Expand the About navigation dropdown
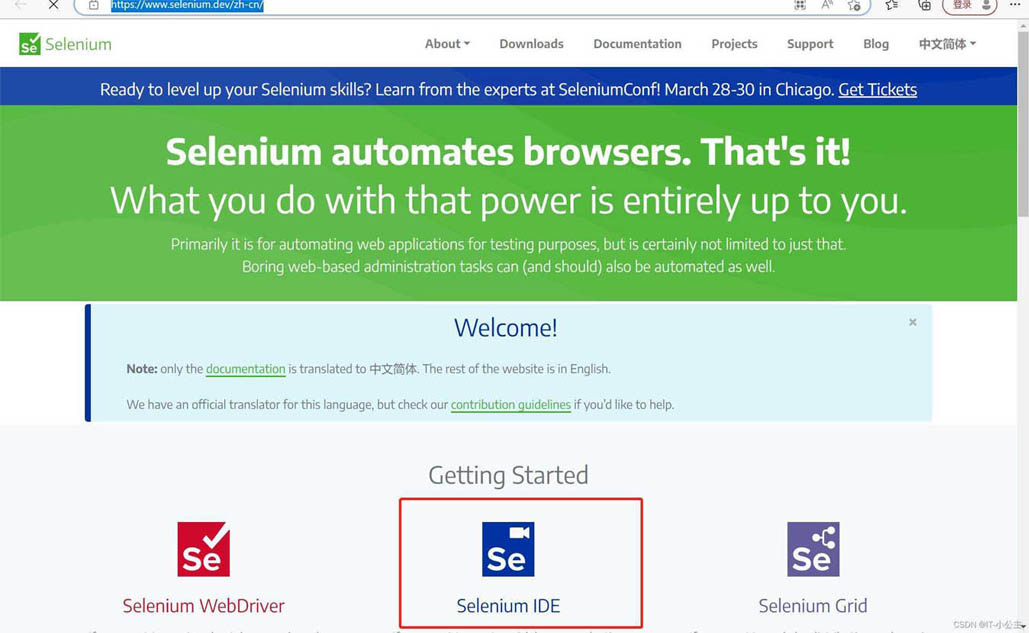 coord(446,44)
